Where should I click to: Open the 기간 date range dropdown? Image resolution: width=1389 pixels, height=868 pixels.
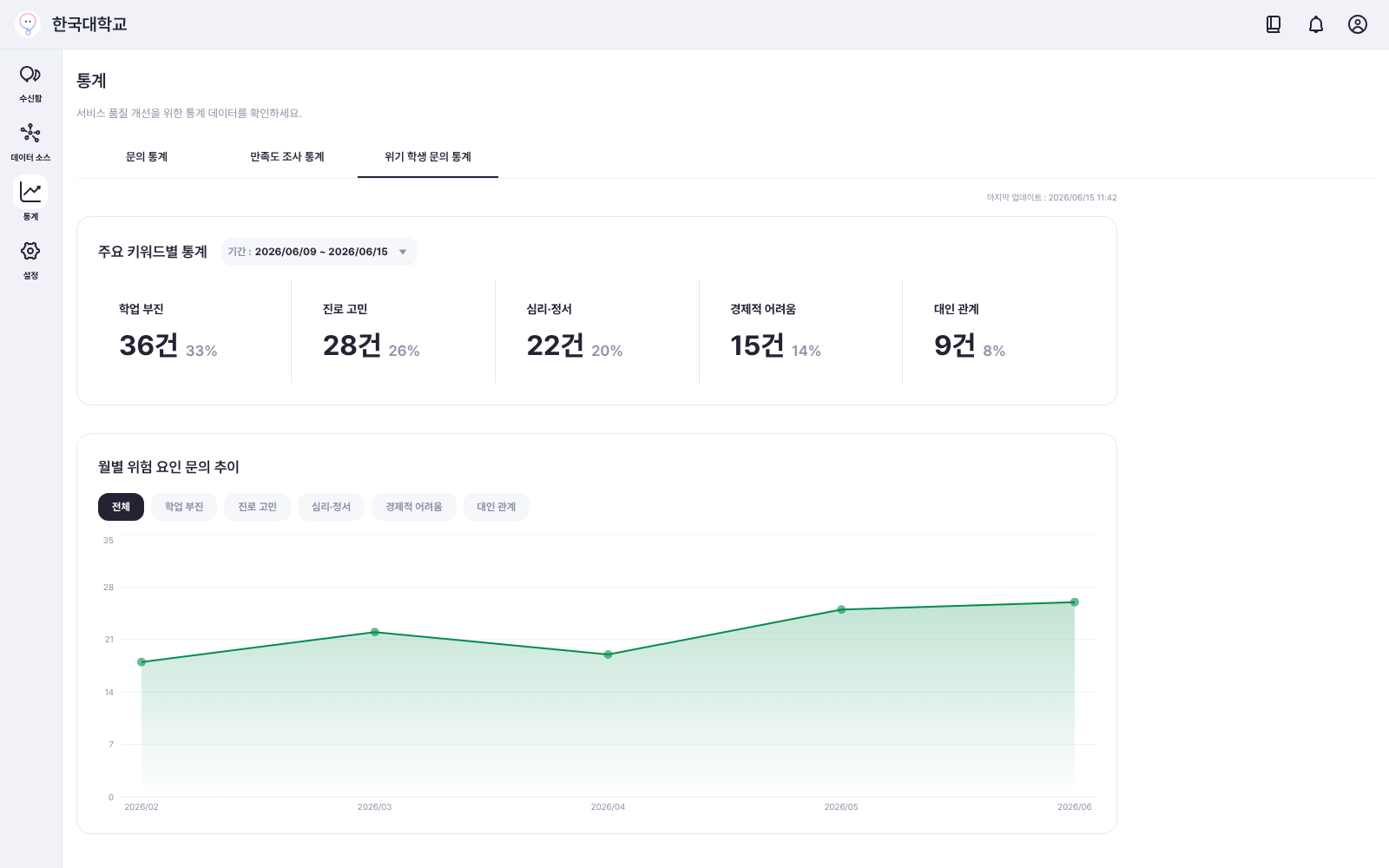click(x=319, y=252)
